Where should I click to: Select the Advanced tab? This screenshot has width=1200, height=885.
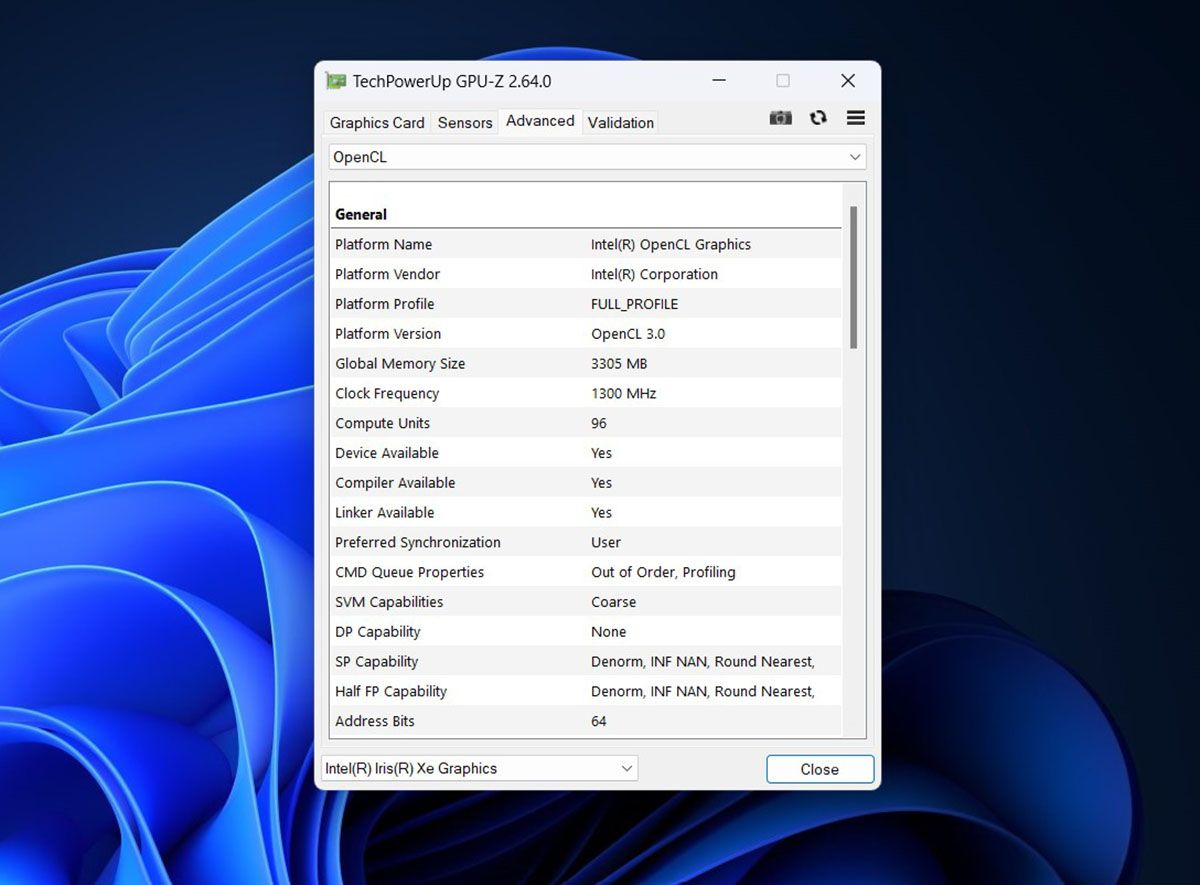pyautogui.click(x=540, y=121)
